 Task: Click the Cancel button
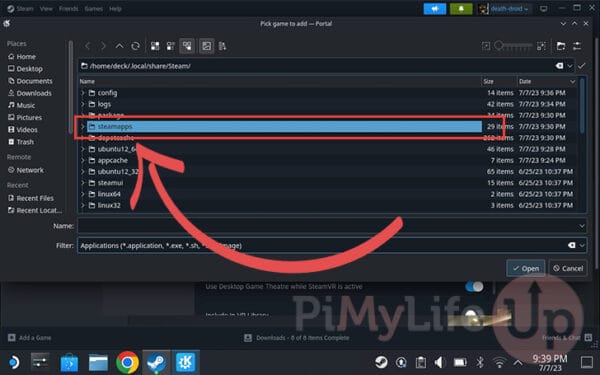568,268
